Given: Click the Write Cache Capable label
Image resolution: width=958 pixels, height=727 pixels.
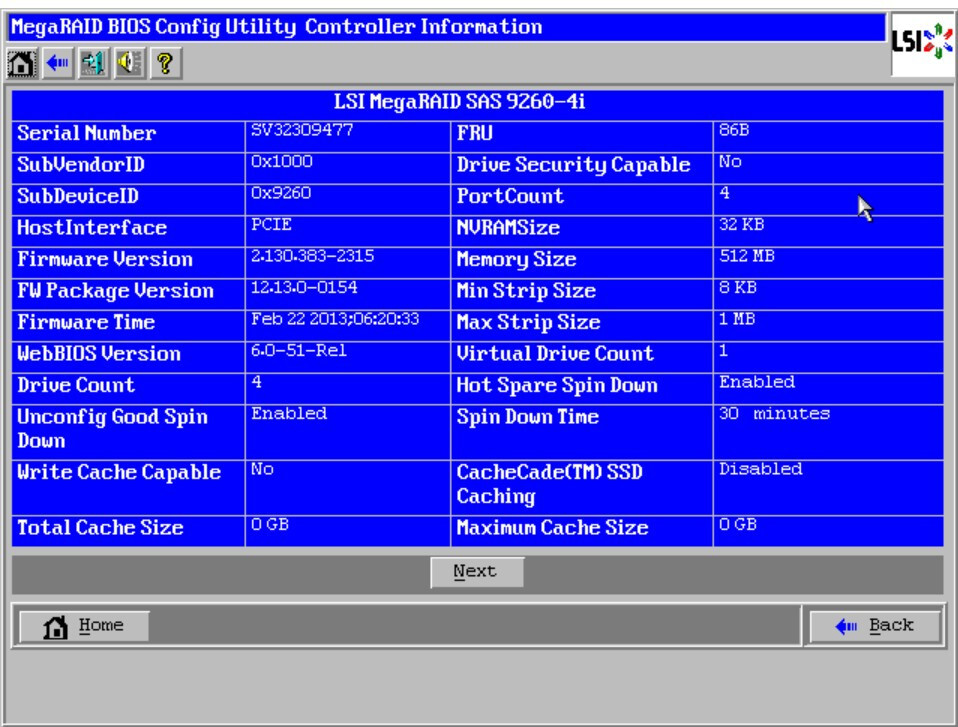Looking at the screenshot, I should 119,472.
